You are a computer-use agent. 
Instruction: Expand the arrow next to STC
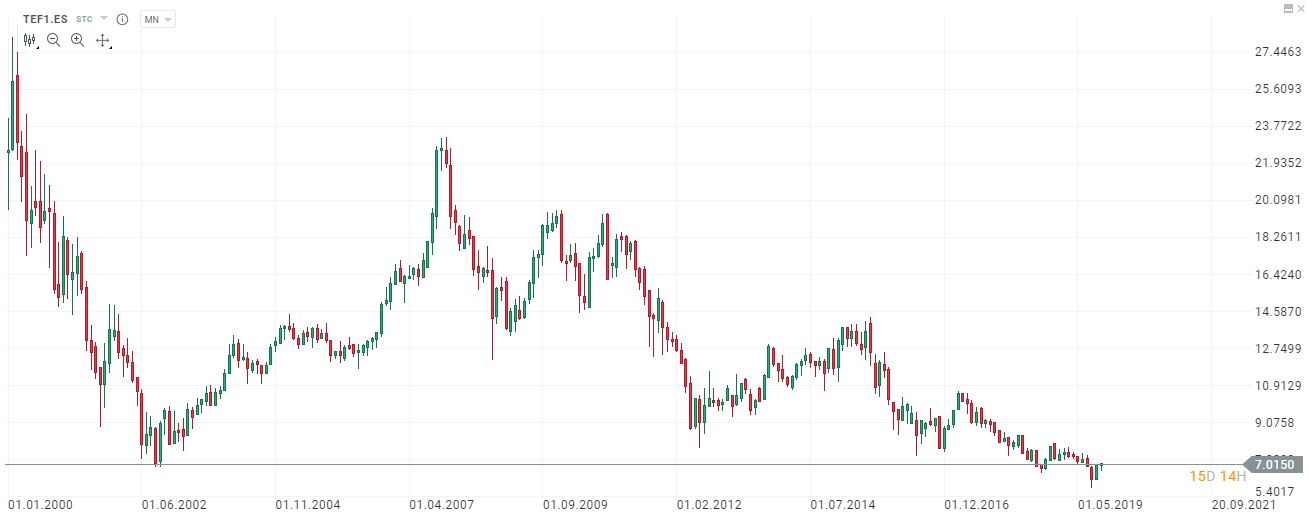104,19
